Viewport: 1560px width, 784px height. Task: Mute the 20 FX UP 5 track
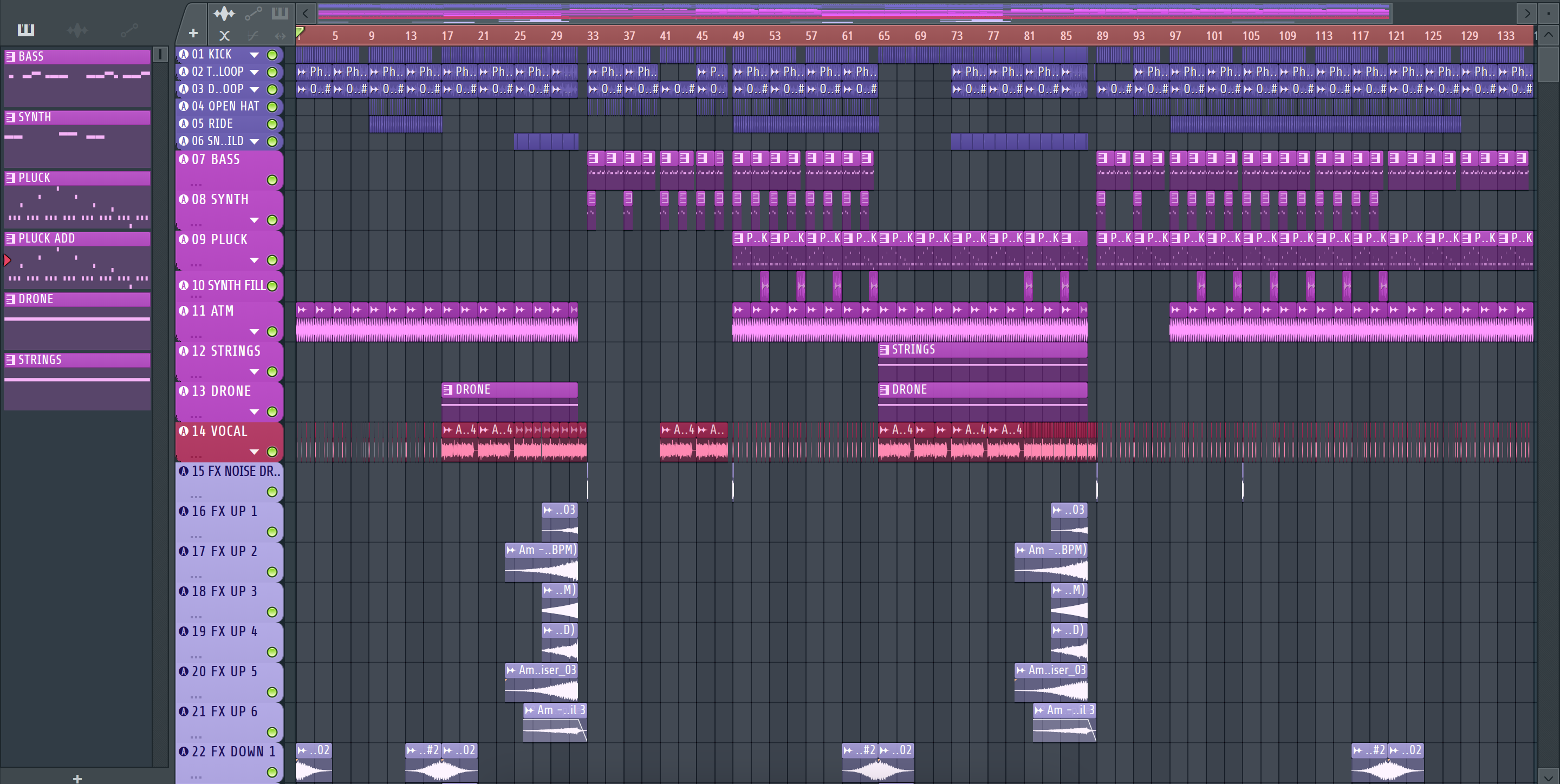272,692
